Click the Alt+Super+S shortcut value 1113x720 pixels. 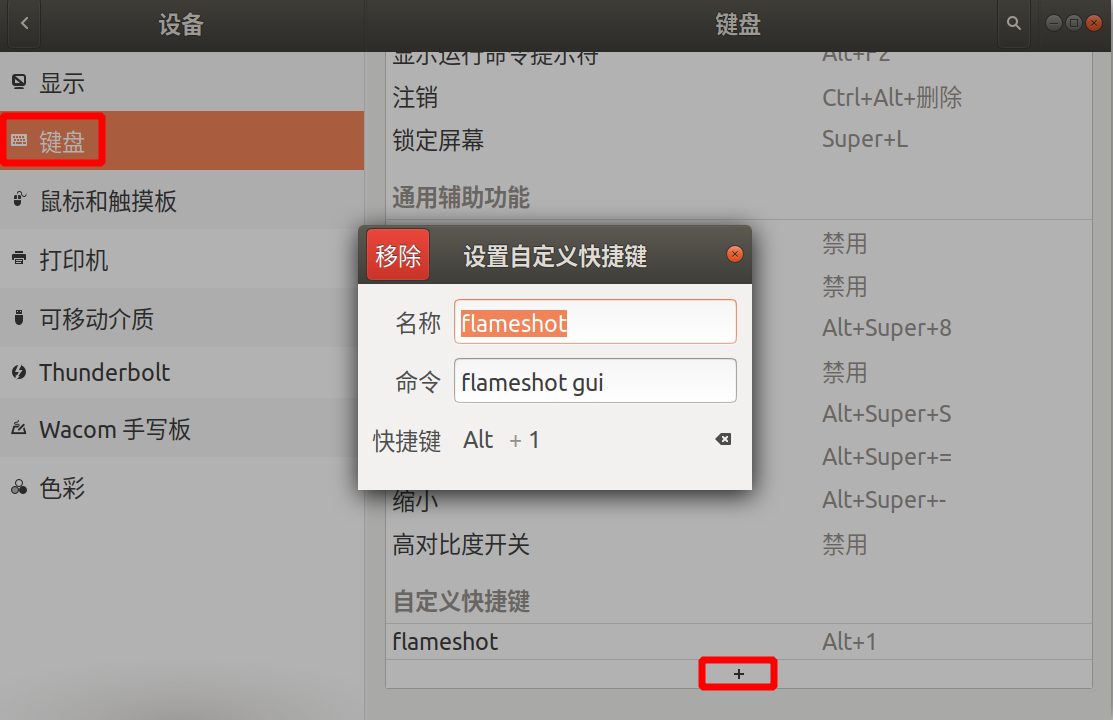coord(887,414)
